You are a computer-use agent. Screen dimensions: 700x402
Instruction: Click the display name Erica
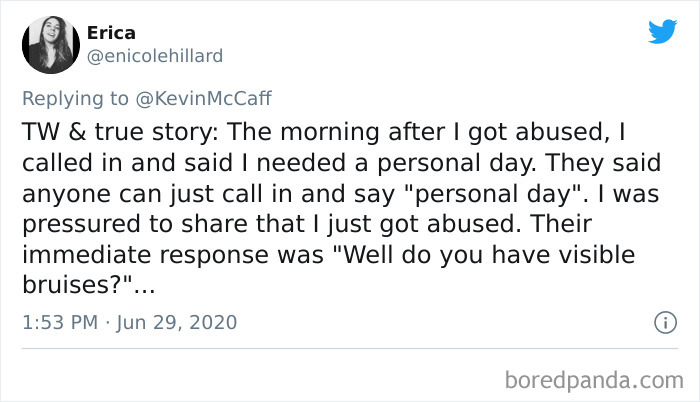coord(111,33)
